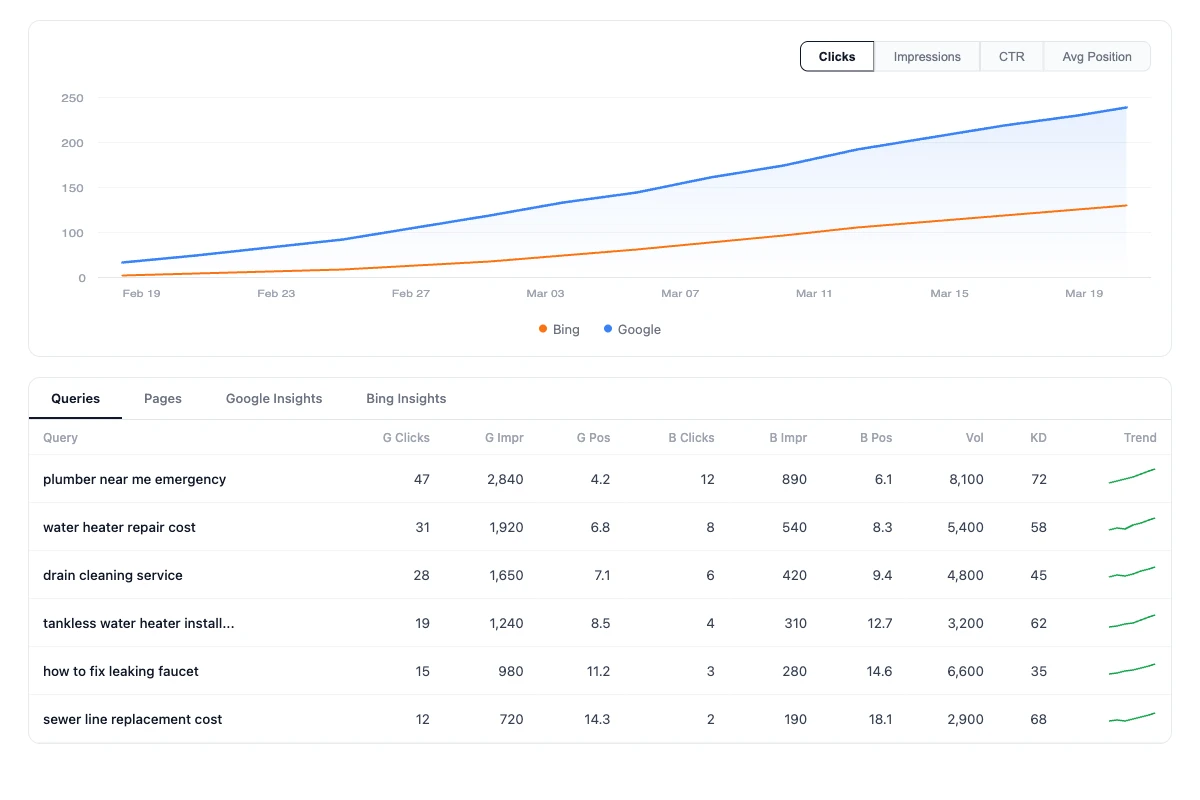Image resolution: width=1200 pixels, height=800 pixels.
Task: Click trend sparkline for sewer line replacement cost
Action: coord(1132,717)
